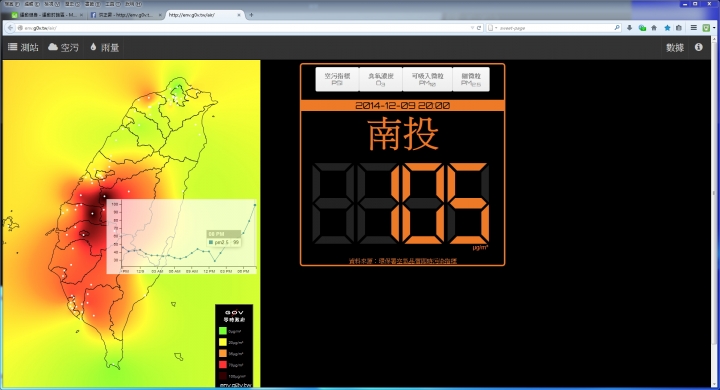Open the 說明 Help menu

click(x=133, y=4)
